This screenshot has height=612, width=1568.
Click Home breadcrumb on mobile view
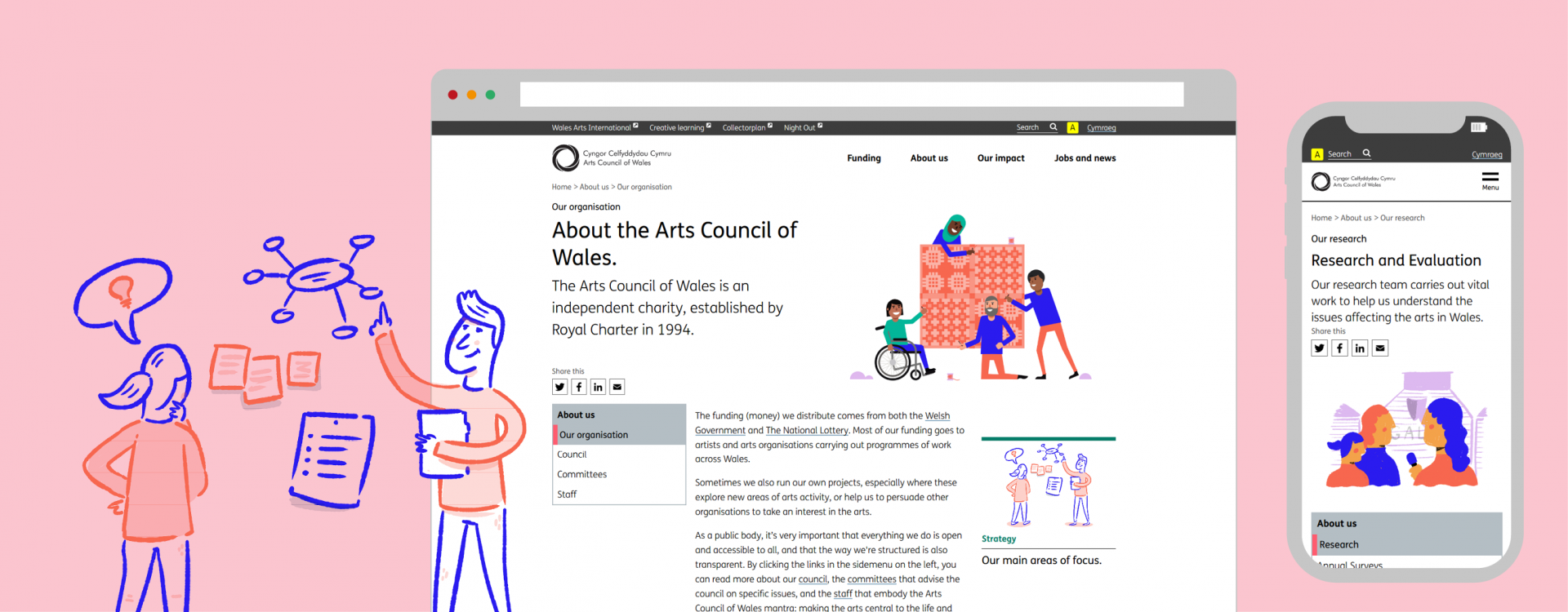[1321, 218]
